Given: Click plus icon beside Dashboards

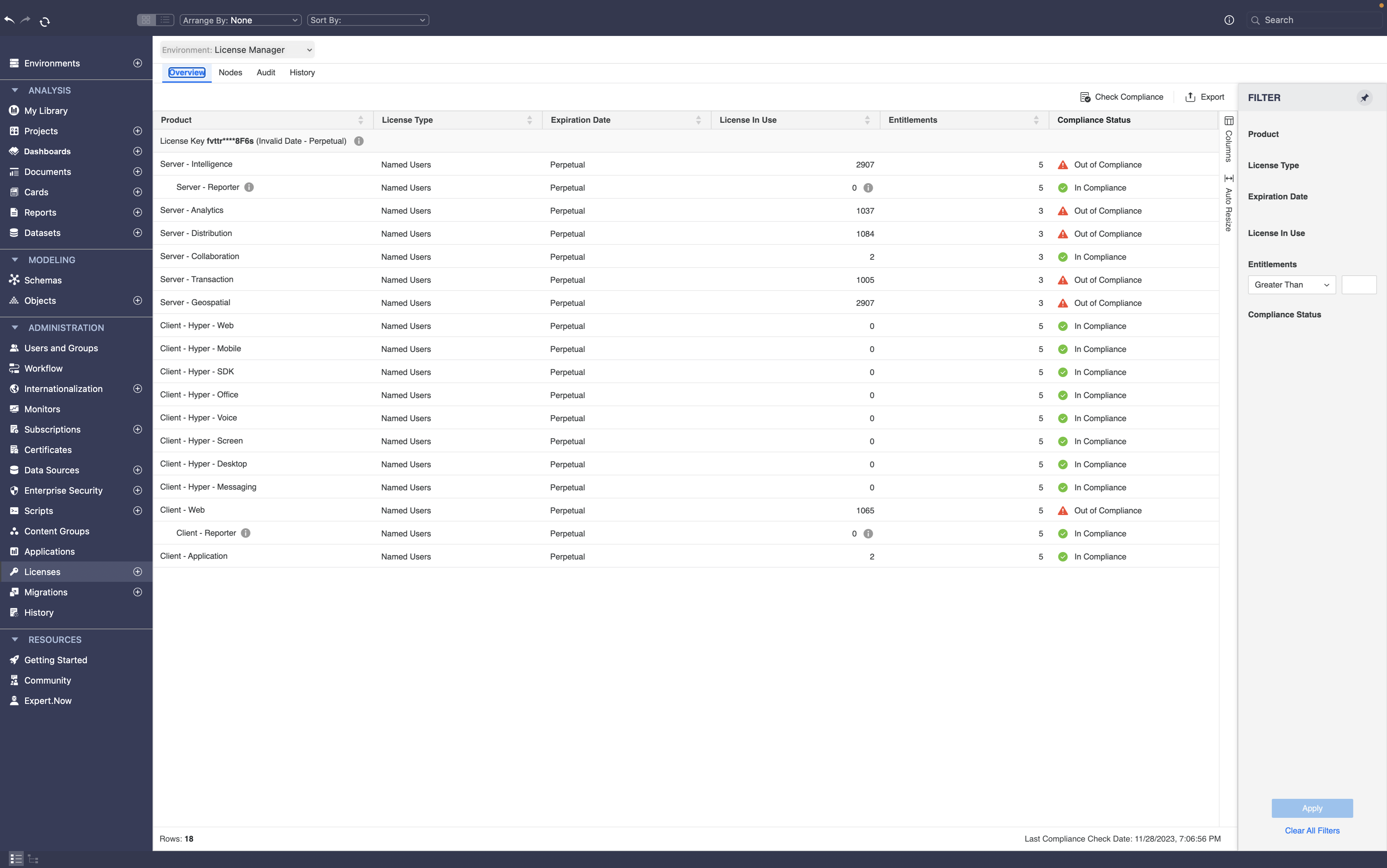Looking at the screenshot, I should tap(138, 152).
